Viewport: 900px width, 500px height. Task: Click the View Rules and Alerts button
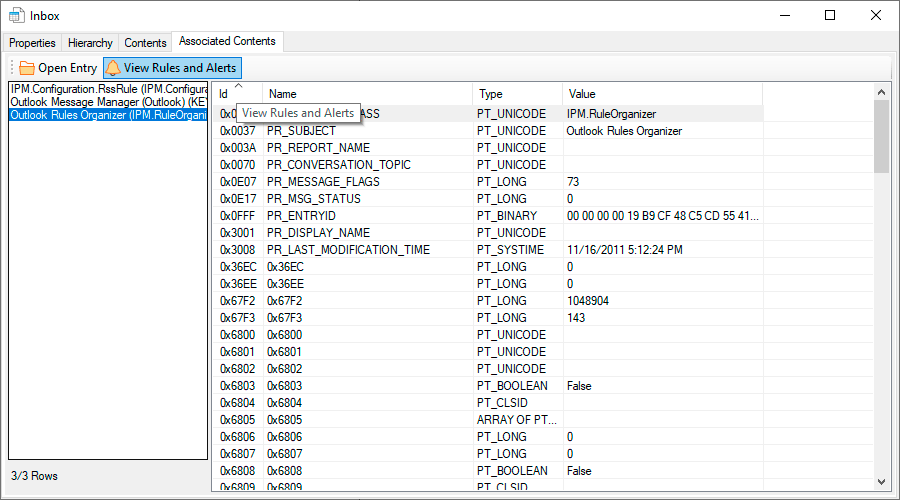click(x=172, y=68)
